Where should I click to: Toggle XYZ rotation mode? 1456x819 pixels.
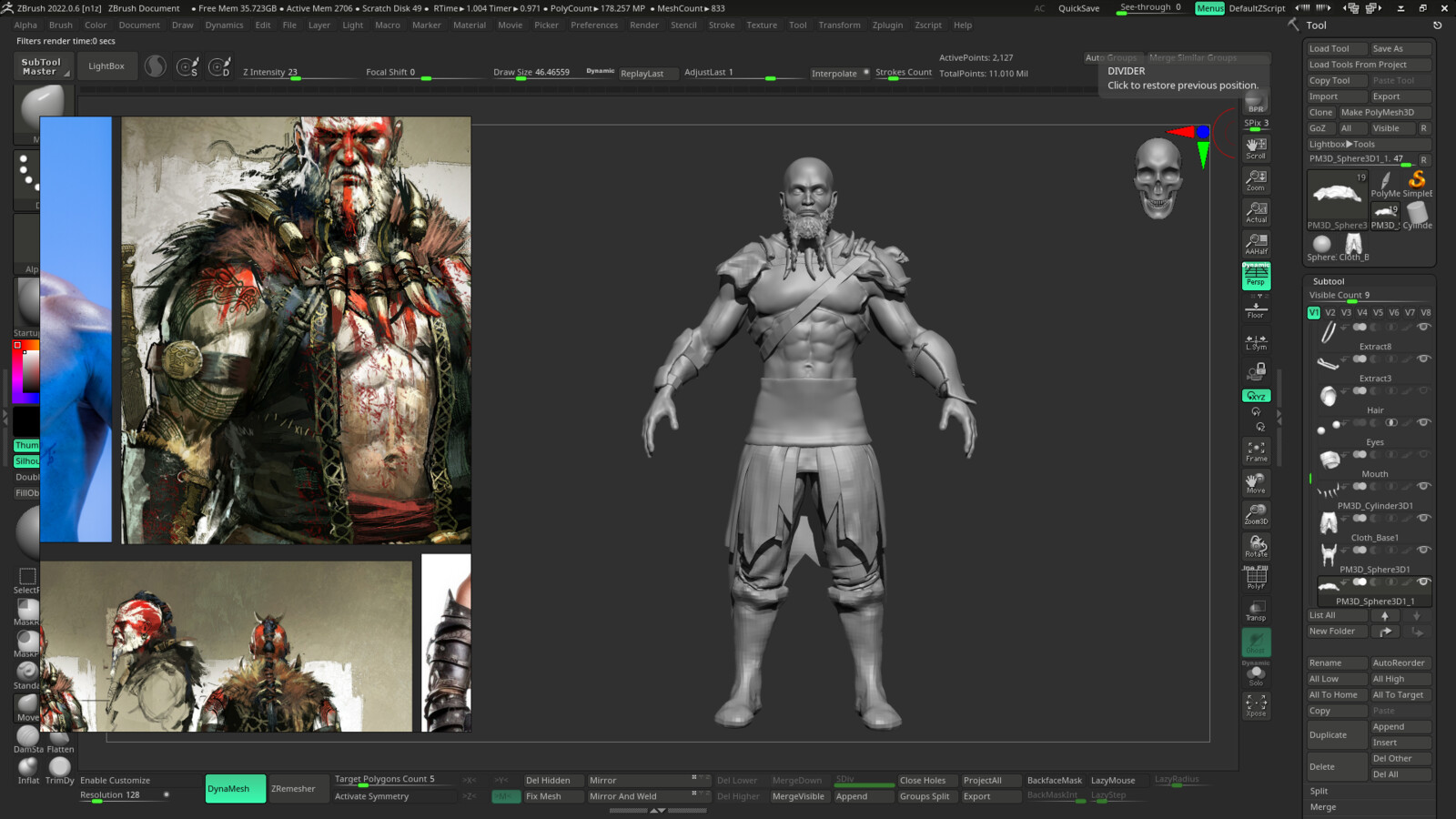click(1256, 396)
